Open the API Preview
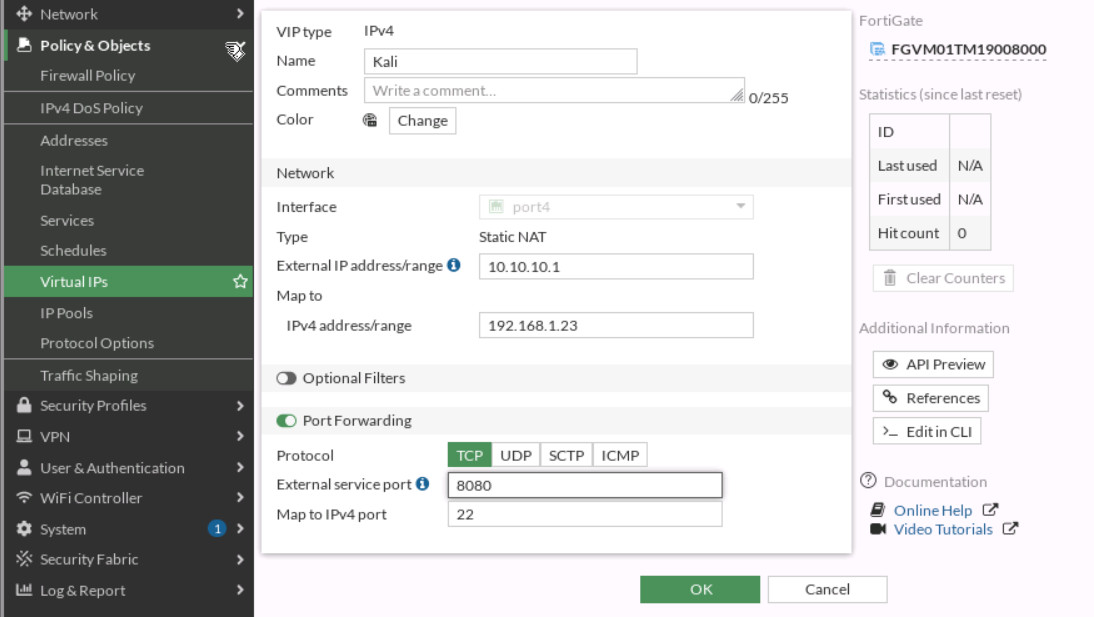This screenshot has width=1094, height=617. click(x=932, y=364)
